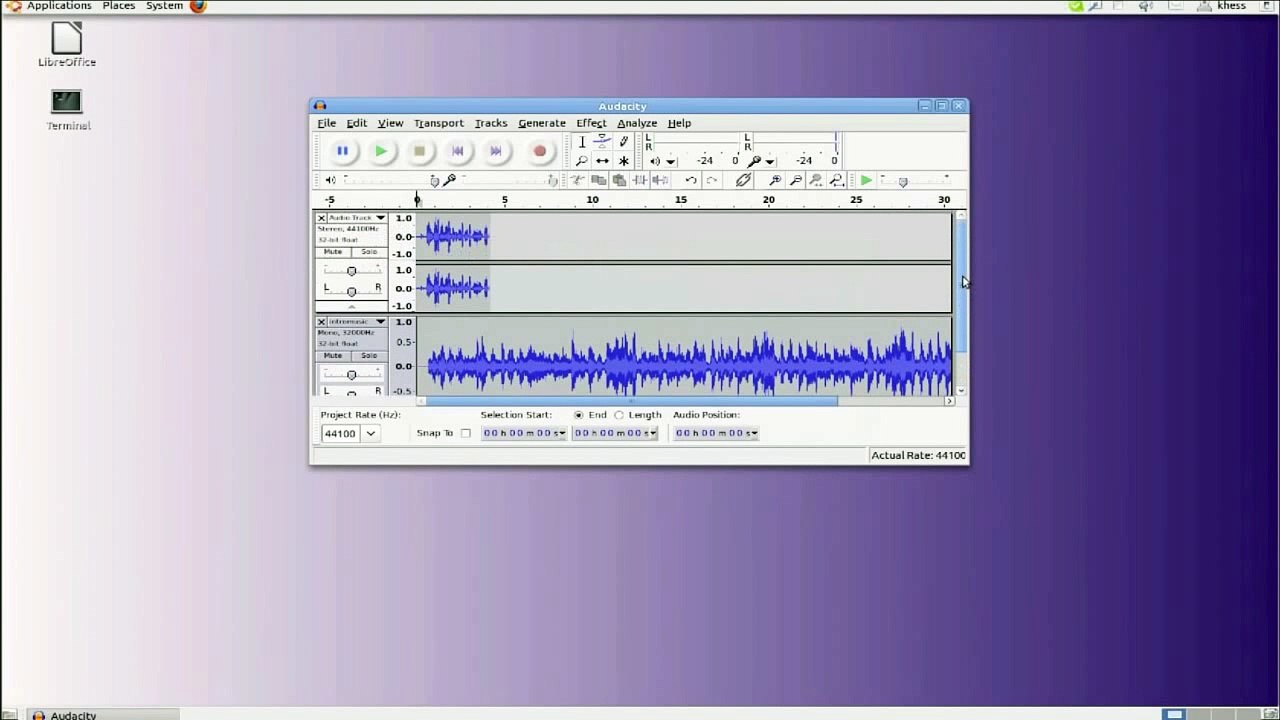The height and width of the screenshot is (720, 1280).
Task: Select the Length radio button
Action: tap(619, 415)
